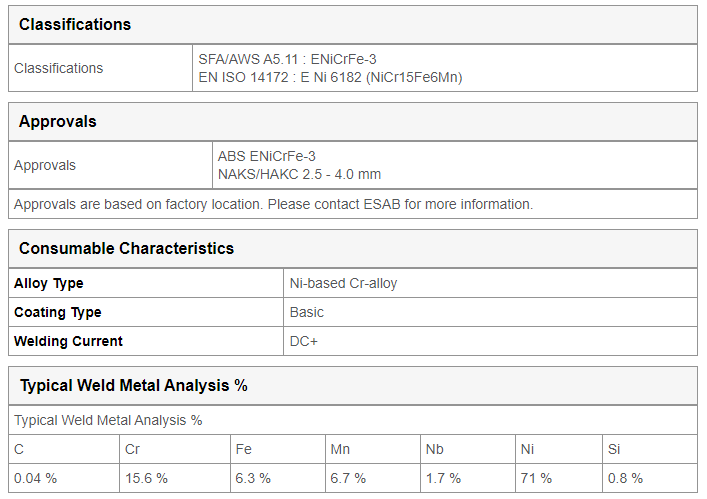Click the Cr column header cell

175,449
